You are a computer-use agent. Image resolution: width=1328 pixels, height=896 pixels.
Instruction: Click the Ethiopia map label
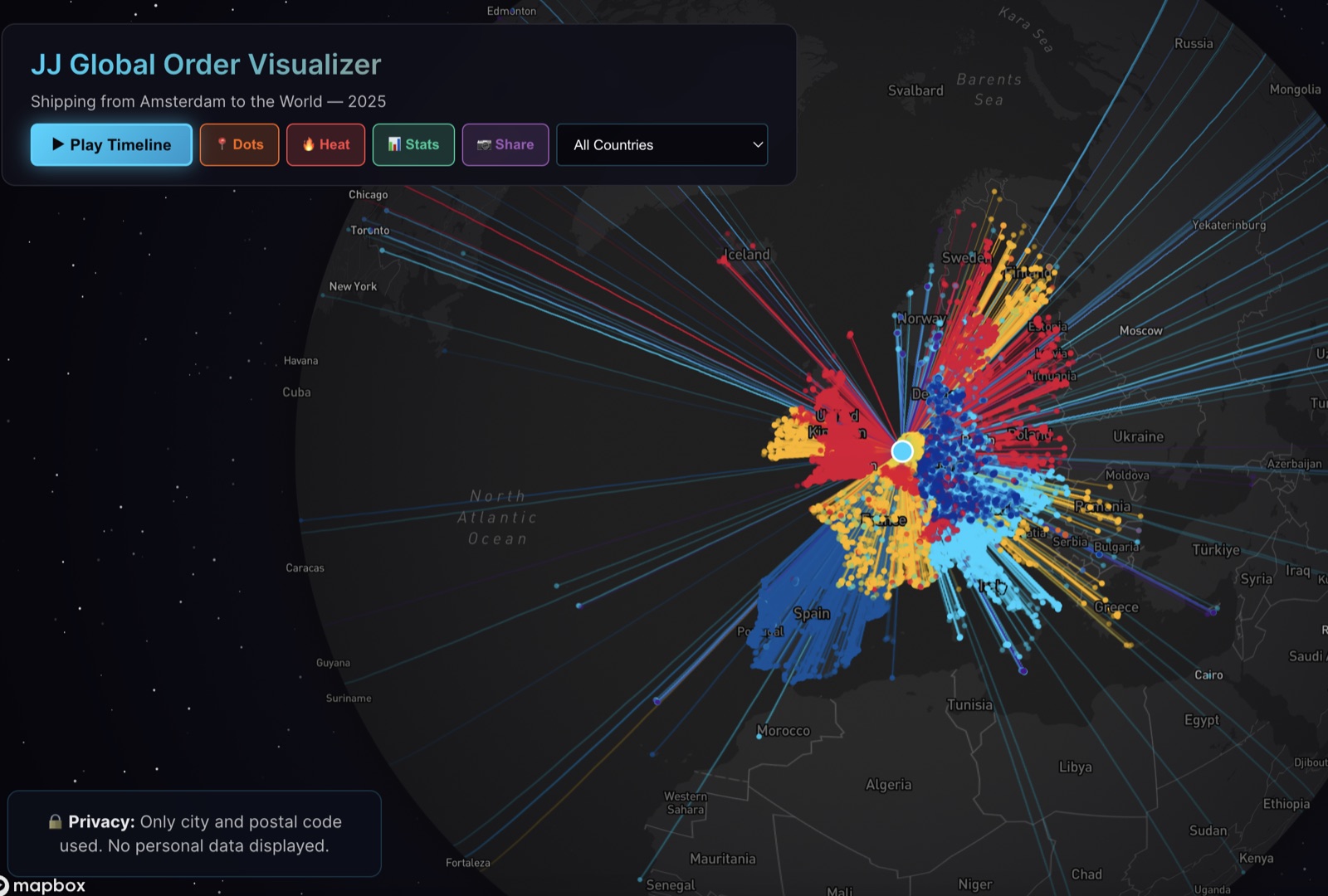(x=1286, y=804)
